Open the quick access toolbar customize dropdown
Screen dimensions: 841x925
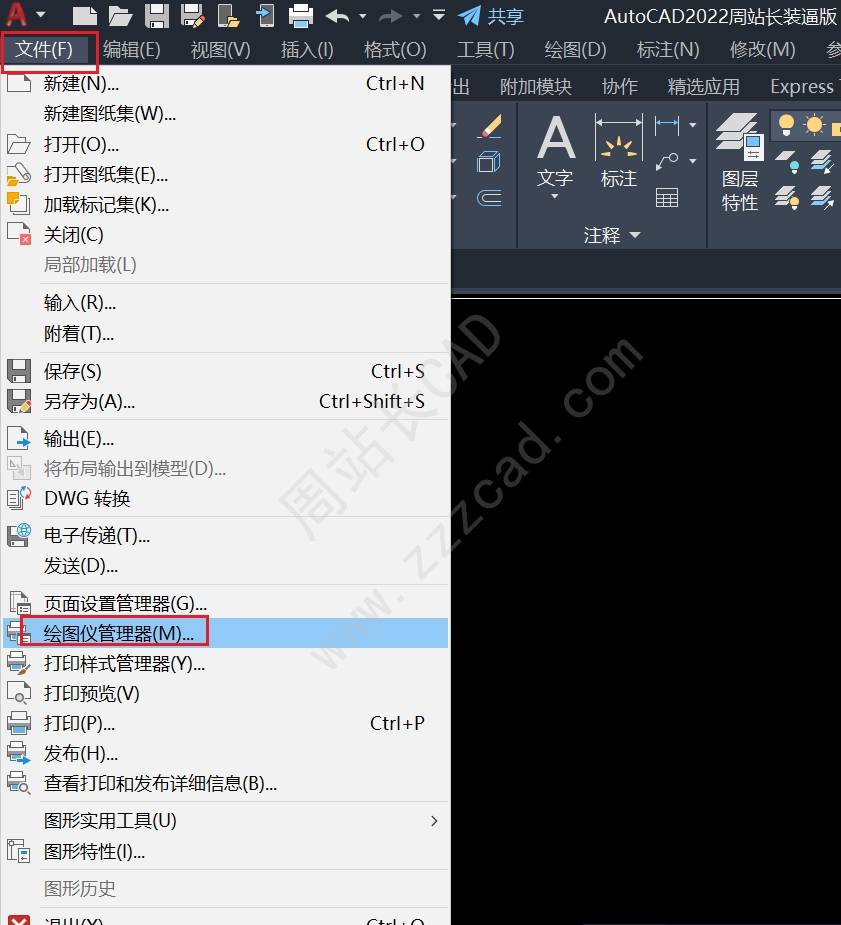pyautogui.click(x=439, y=16)
